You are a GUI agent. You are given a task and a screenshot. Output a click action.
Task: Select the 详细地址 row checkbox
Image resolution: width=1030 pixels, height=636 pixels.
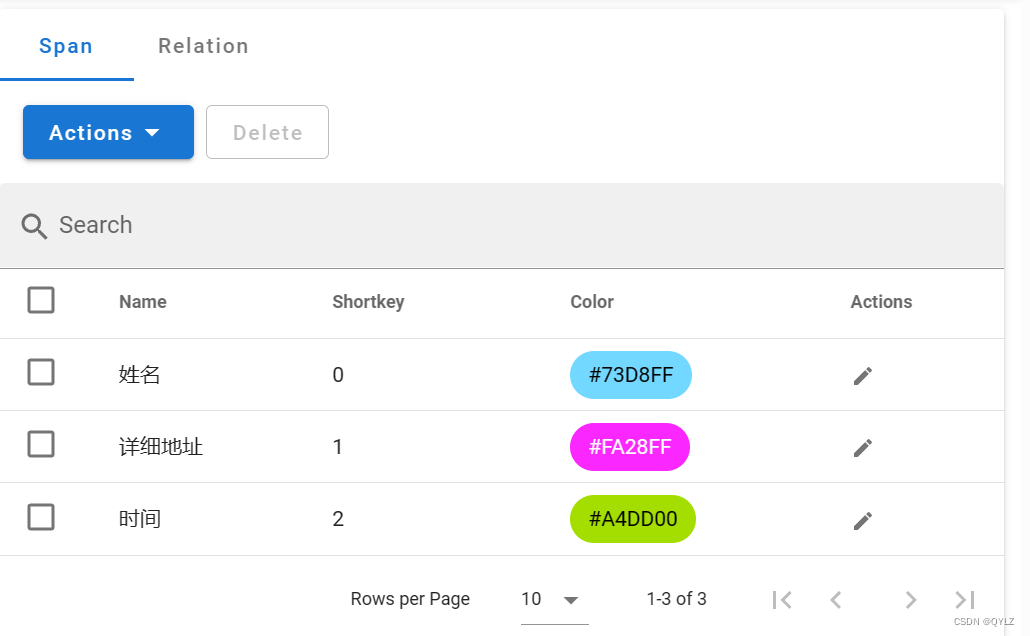pyautogui.click(x=41, y=445)
